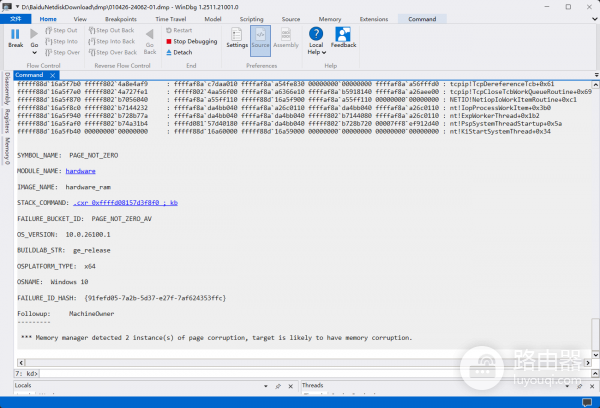Select the Command document tab

pyautogui.click(x=29, y=75)
